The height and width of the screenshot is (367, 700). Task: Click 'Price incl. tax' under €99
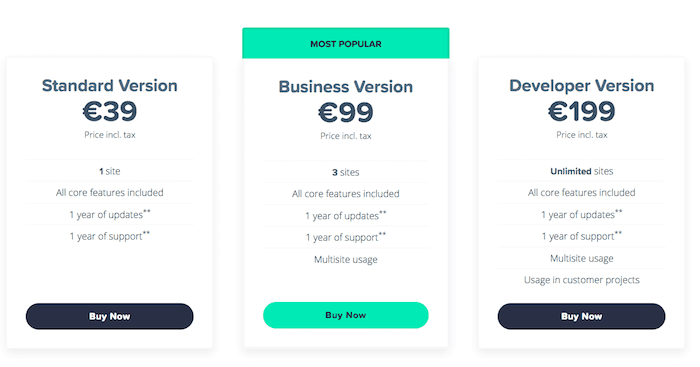(346, 136)
